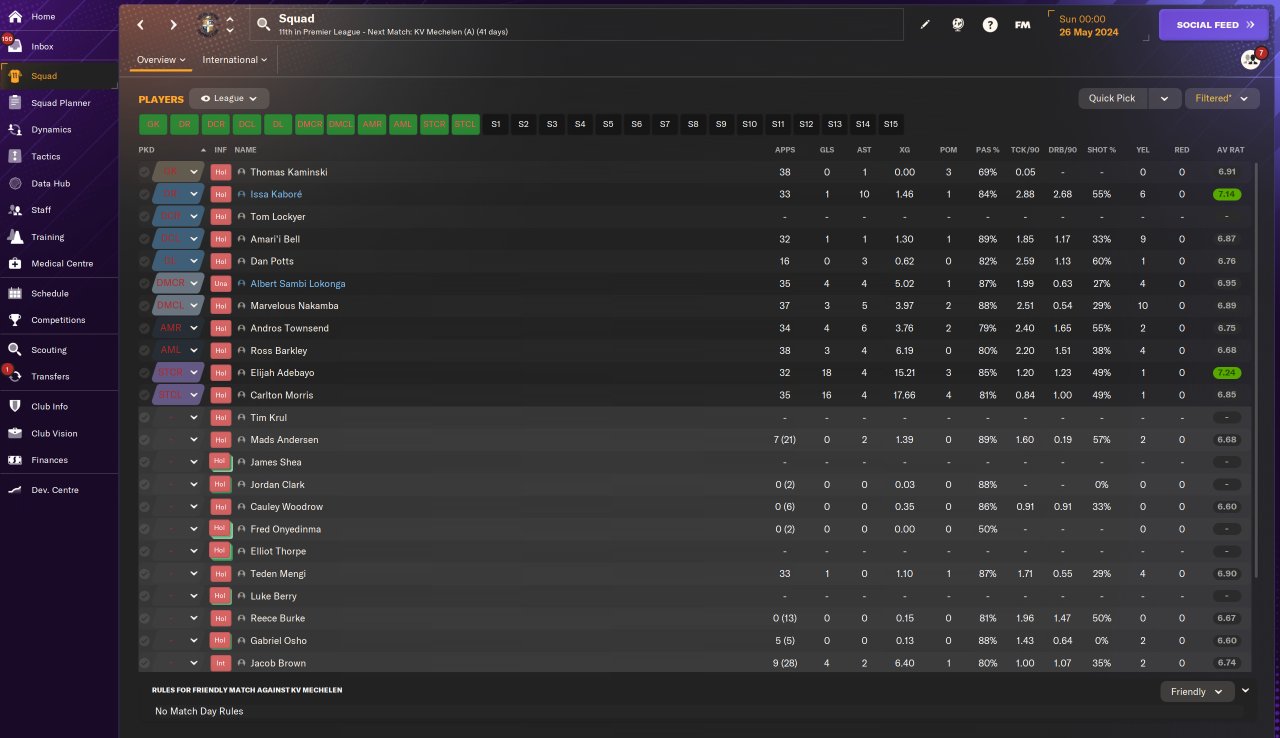Switch to the Overview tab
This screenshot has height=738, width=1280.
point(161,60)
